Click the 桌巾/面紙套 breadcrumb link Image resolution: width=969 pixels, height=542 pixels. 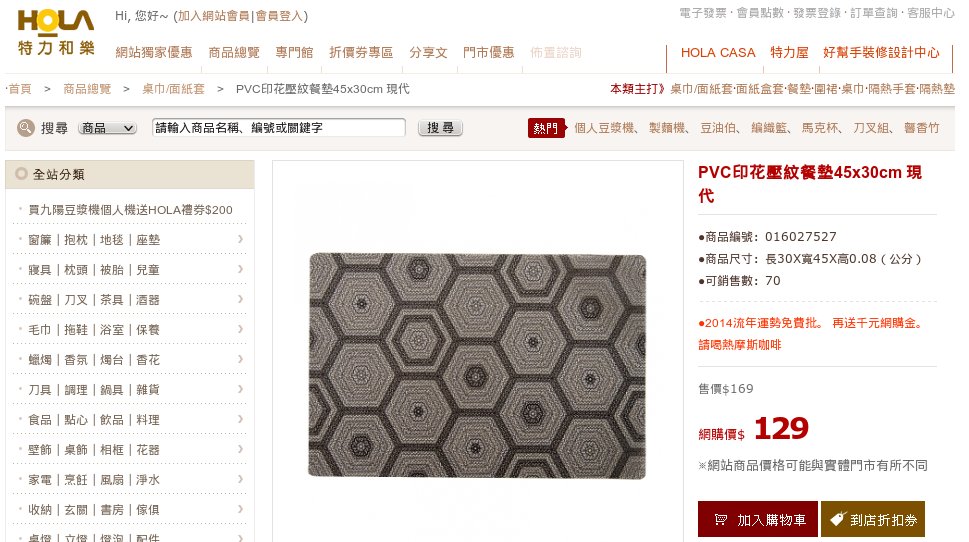point(173,89)
